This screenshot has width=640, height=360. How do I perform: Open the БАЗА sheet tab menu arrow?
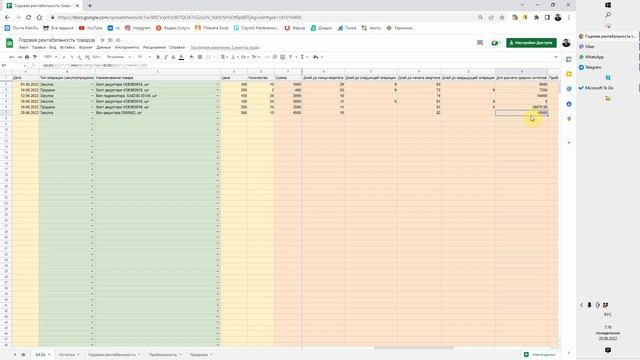49,355
